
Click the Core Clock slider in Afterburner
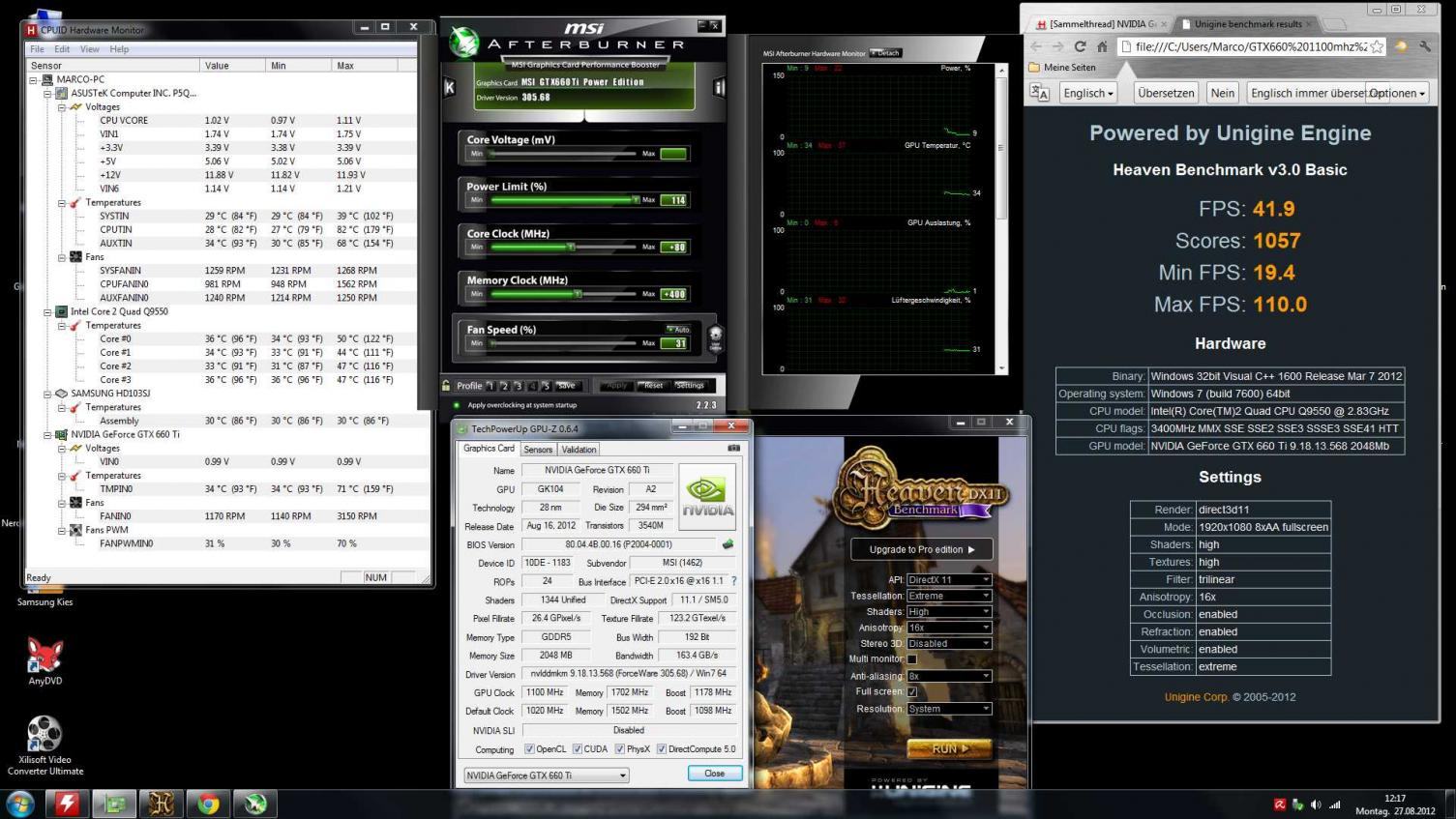(564, 247)
